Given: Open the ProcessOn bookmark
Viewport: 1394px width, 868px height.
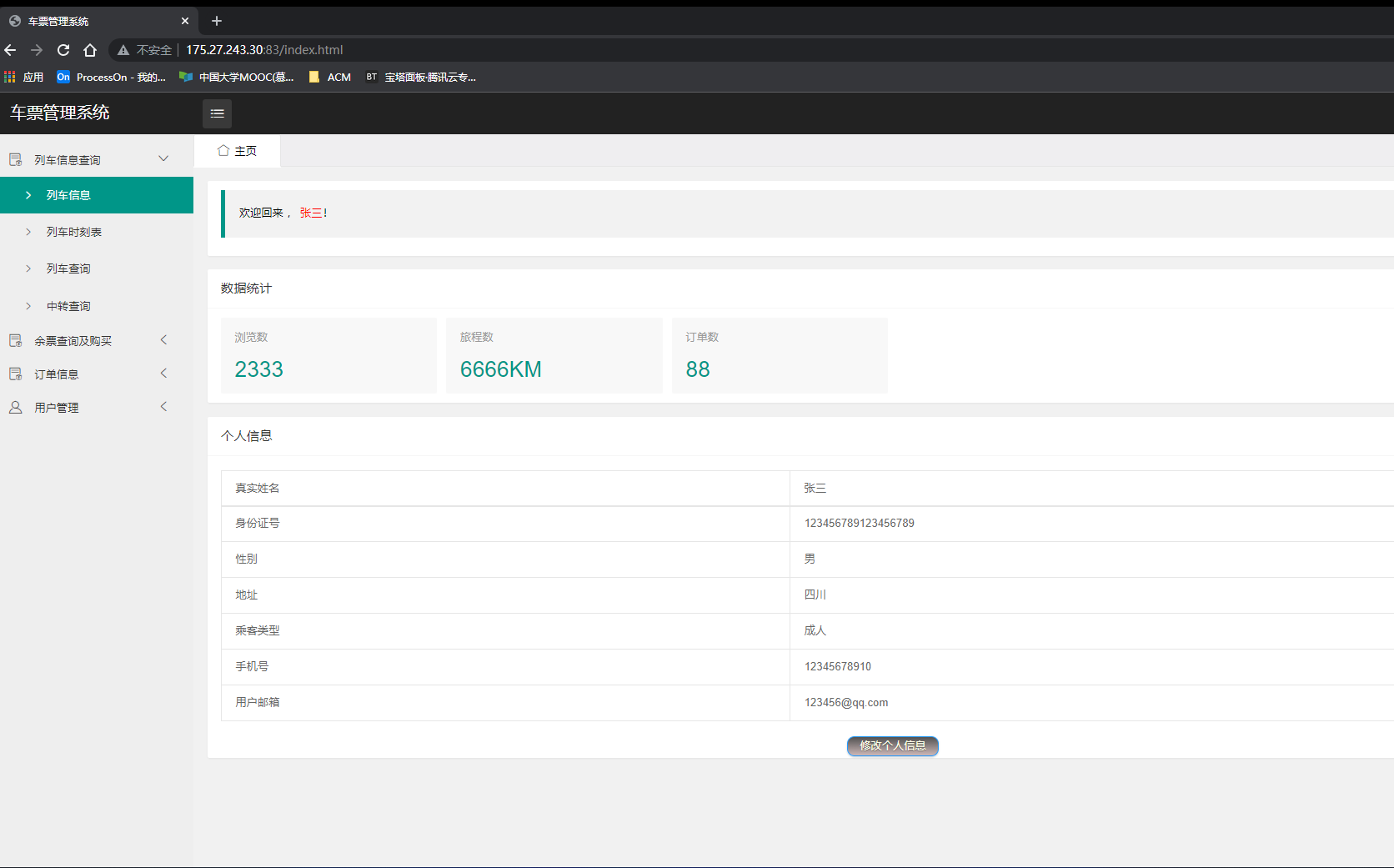Looking at the screenshot, I should point(112,77).
